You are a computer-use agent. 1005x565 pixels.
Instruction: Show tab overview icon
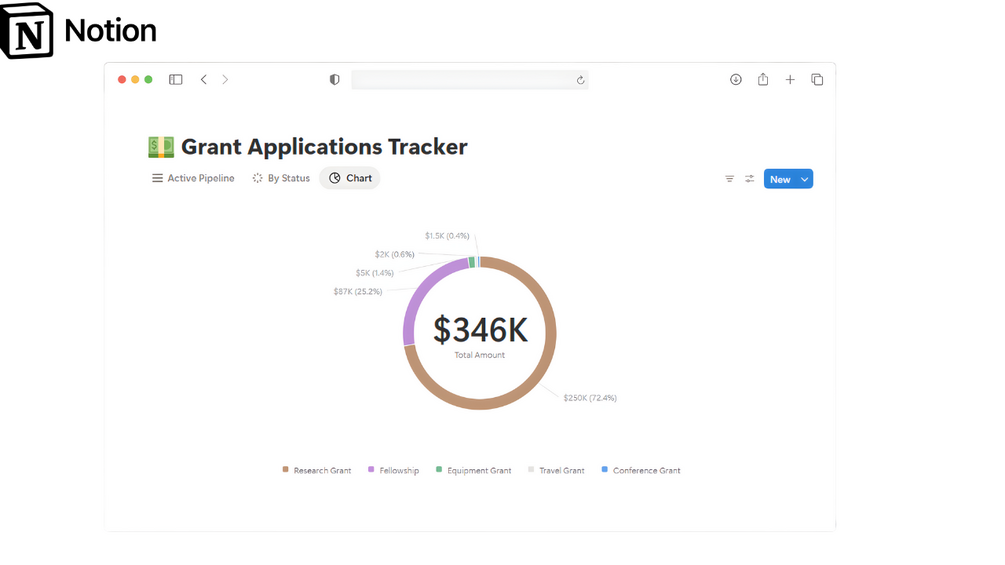pyautogui.click(x=817, y=80)
